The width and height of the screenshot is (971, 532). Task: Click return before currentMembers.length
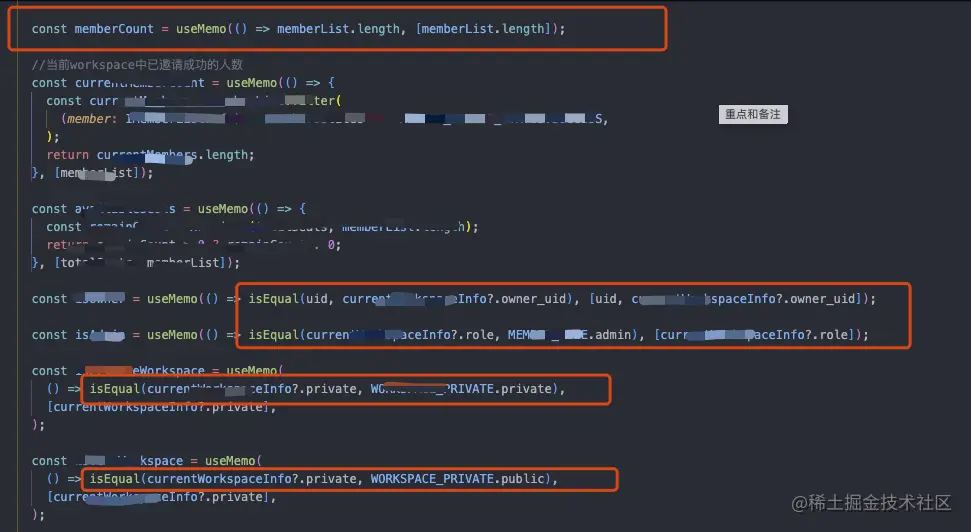[x=67, y=155]
